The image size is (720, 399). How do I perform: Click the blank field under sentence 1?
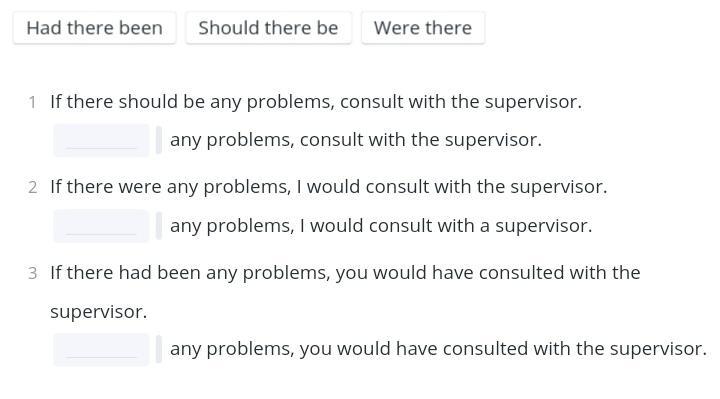(x=101, y=140)
